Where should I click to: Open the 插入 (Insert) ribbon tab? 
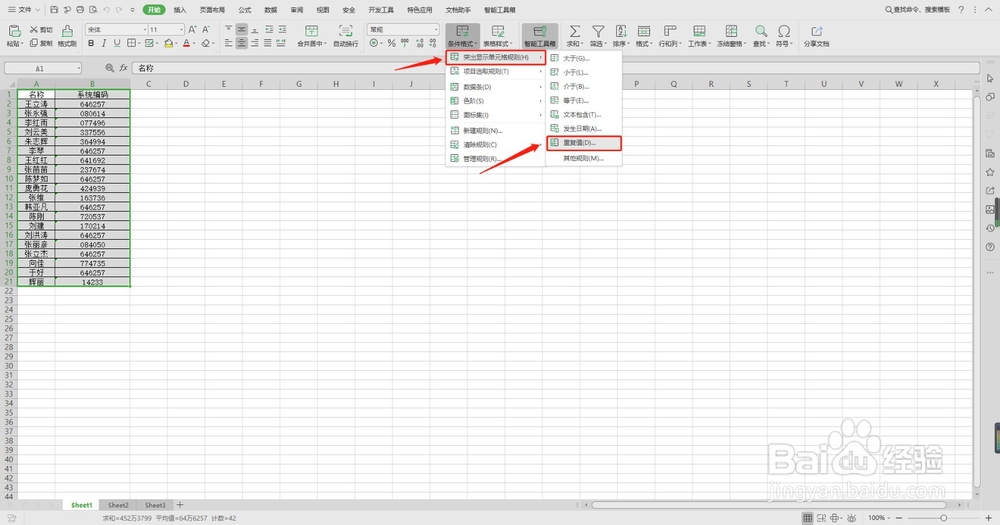[180, 10]
